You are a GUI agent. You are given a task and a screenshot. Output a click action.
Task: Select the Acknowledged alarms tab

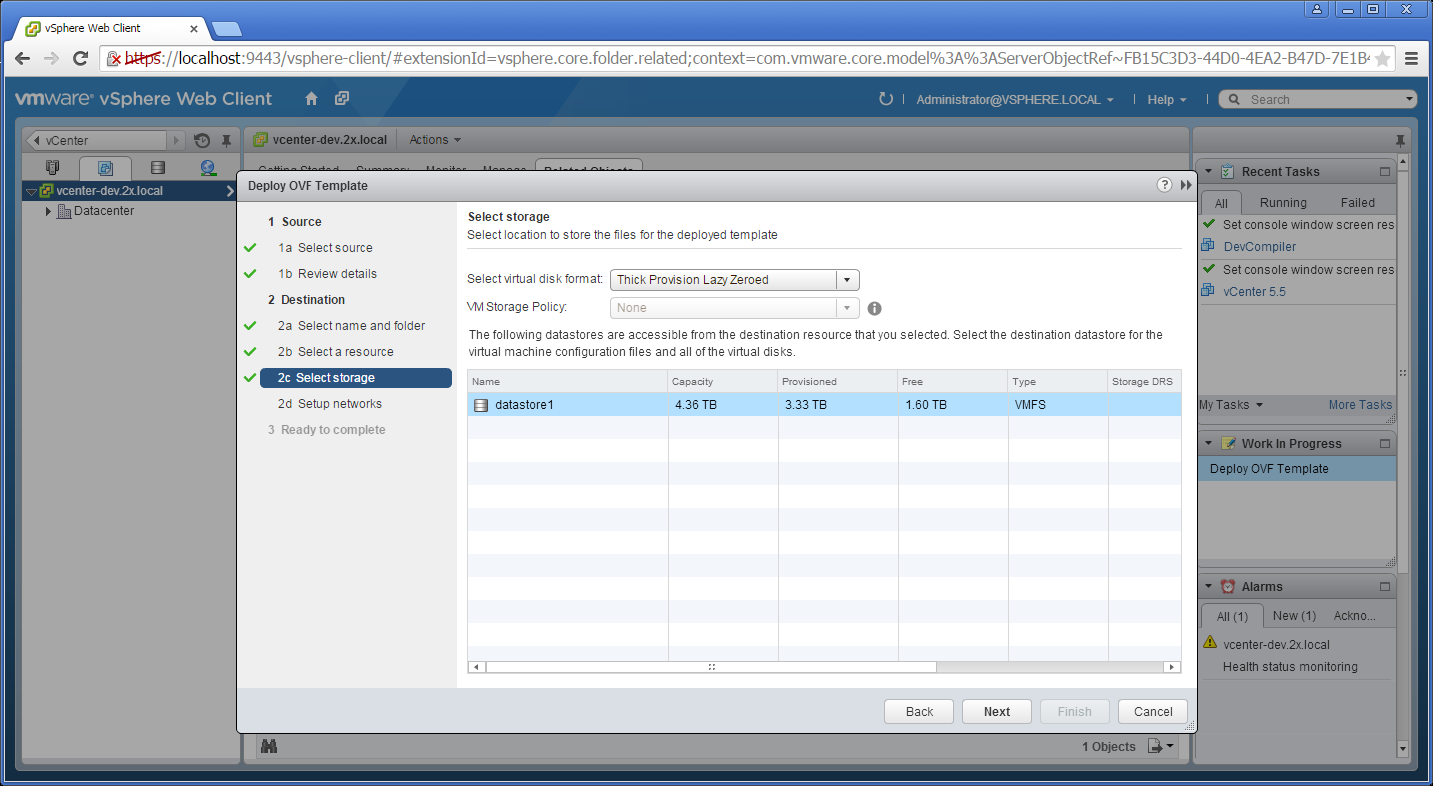click(x=1355, y=616)
